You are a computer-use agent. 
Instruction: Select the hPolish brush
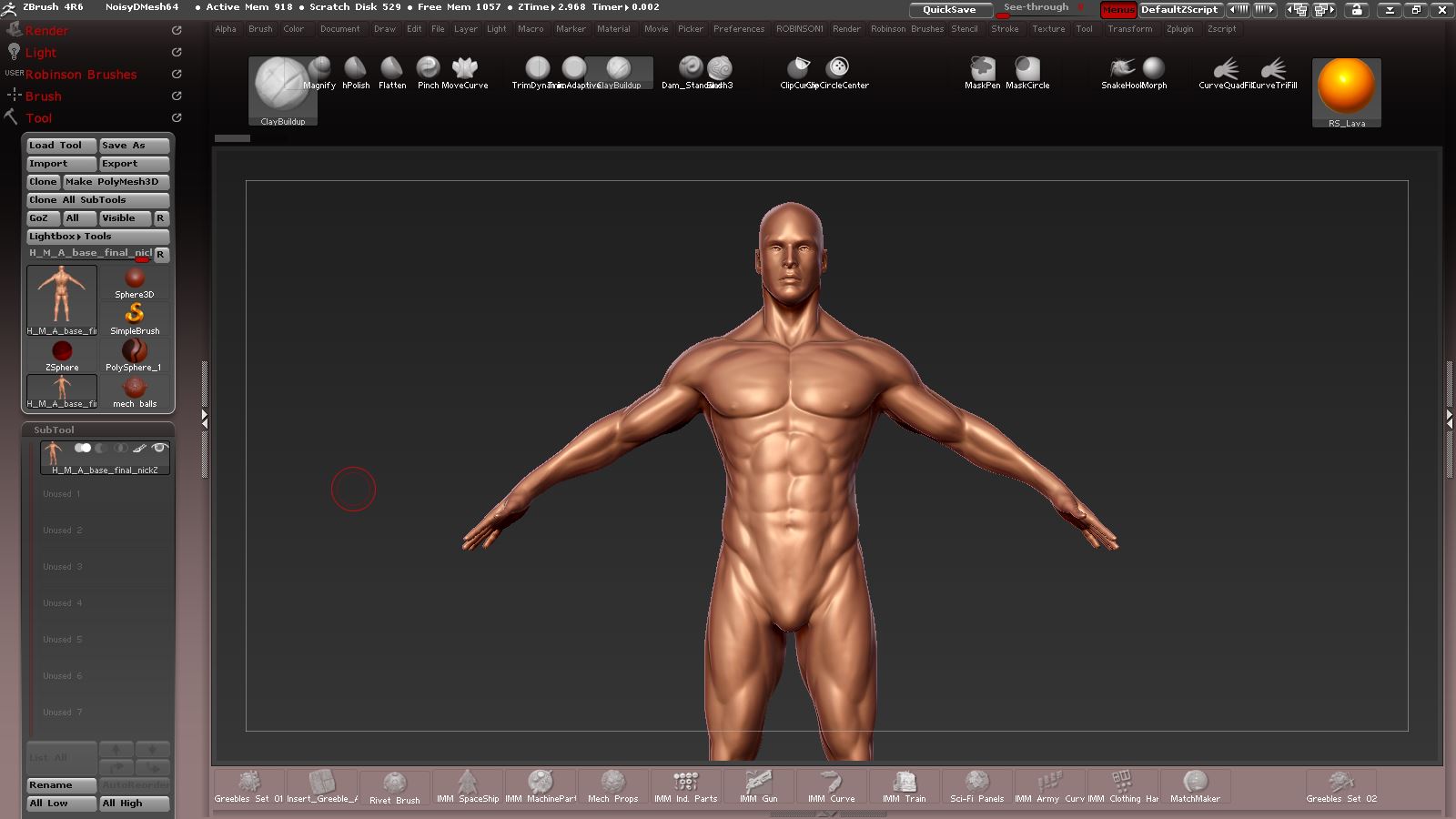coord(356,73)
